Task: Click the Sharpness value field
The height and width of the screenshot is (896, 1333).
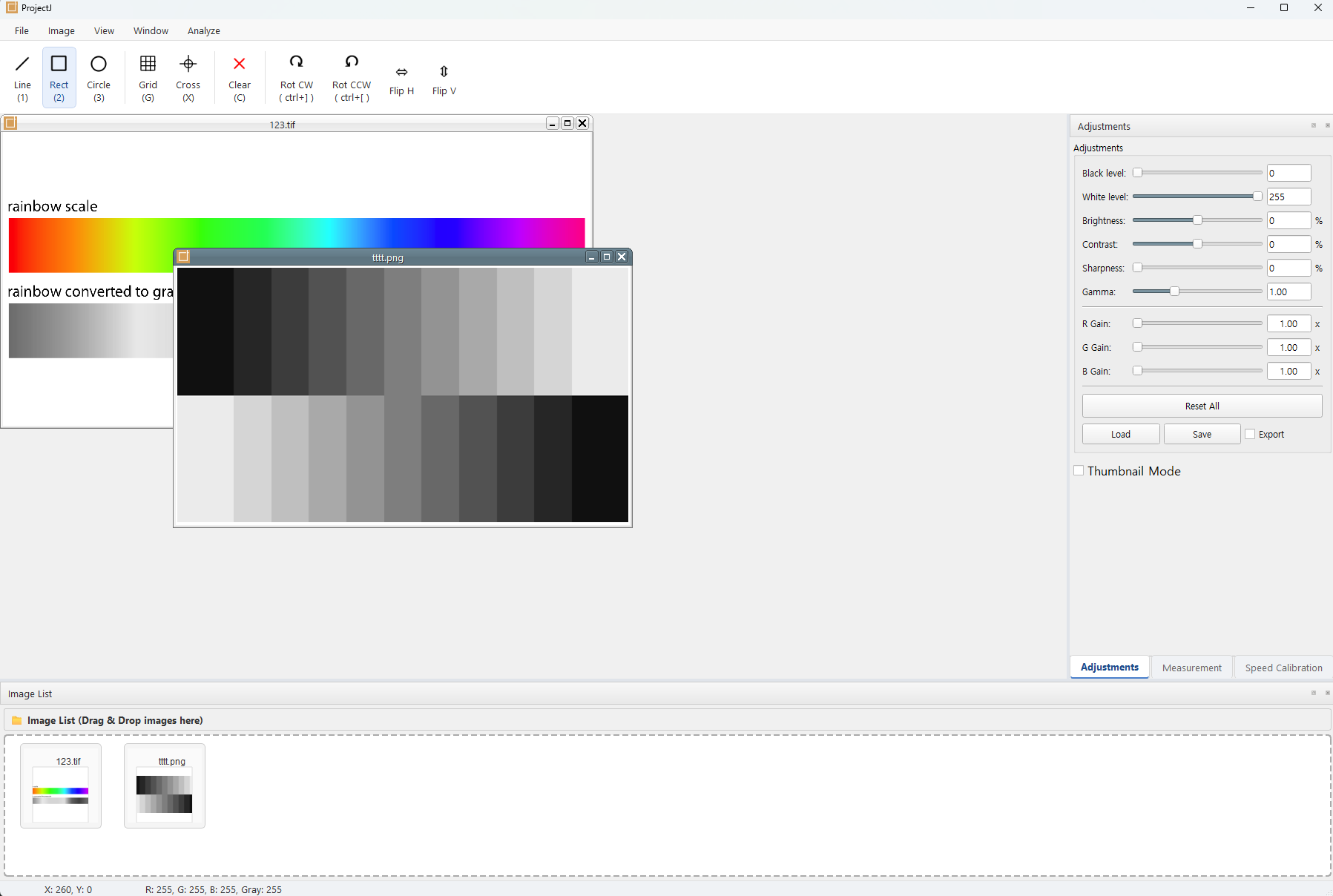Action: coord(1288,268)
